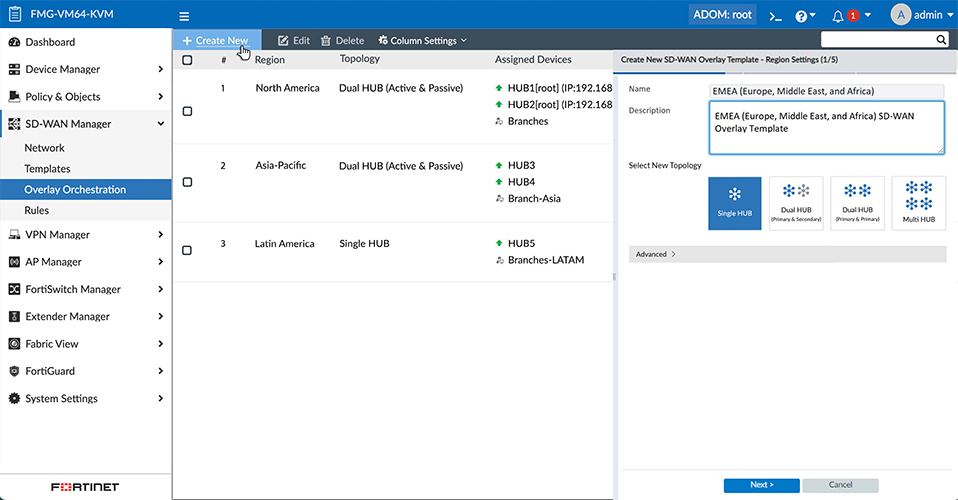The height and width of the screenshot is (500, 958).
Task: Click the Name input field
Action: [827, 91]
